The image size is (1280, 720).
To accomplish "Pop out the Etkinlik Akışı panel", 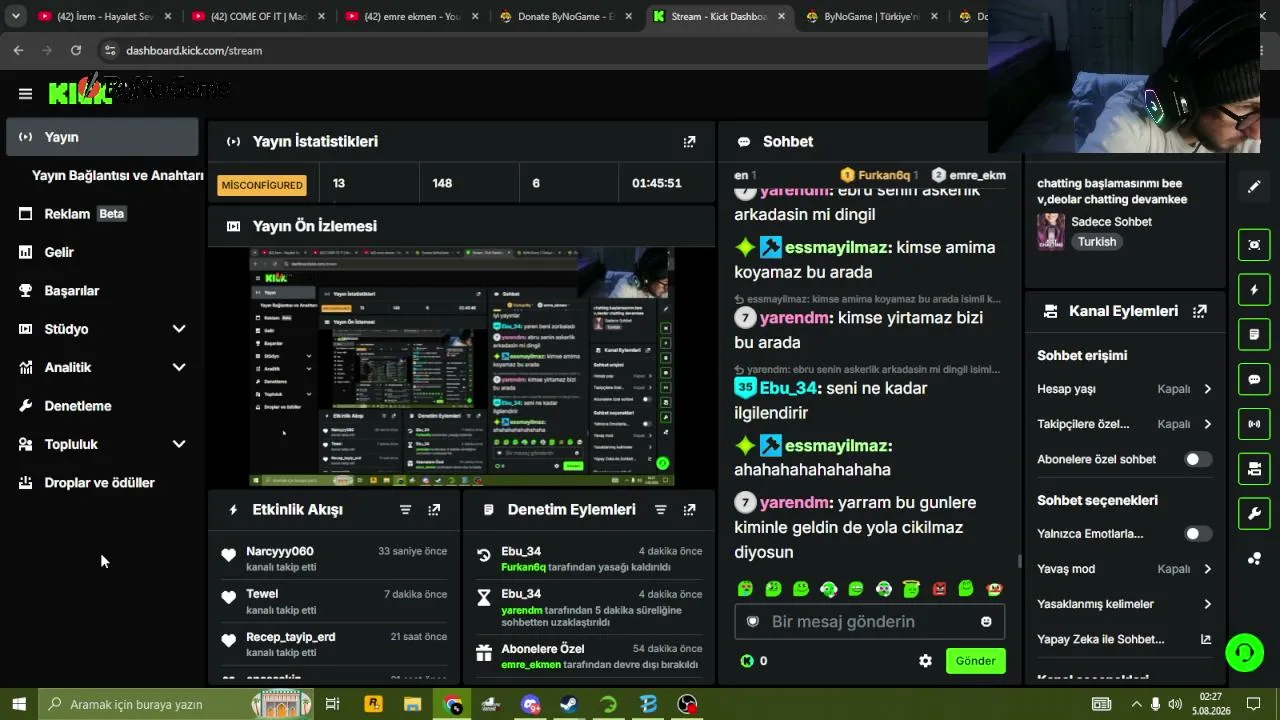I will click(434, 510).
